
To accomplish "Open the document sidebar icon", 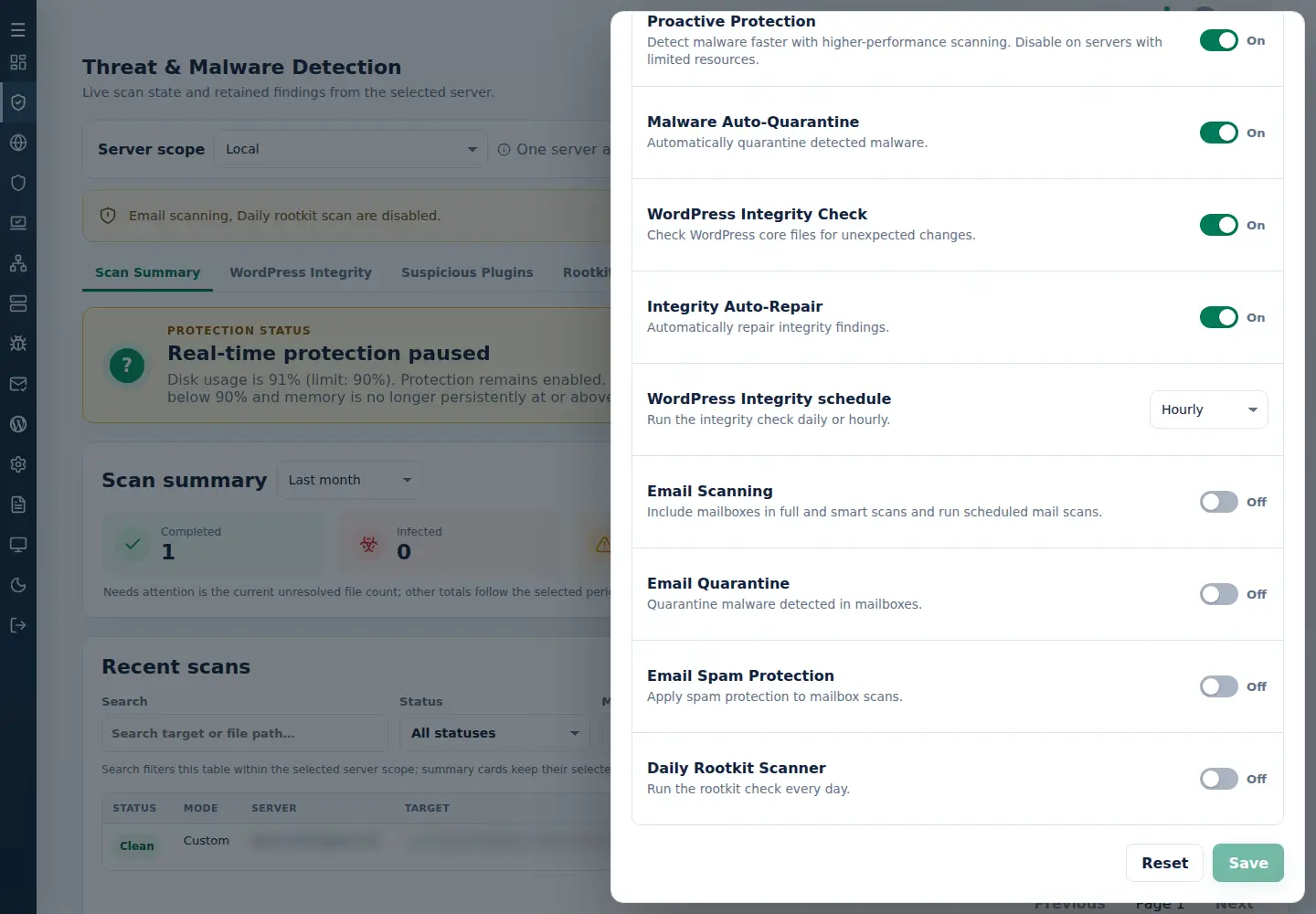I will tap(18, 505).
